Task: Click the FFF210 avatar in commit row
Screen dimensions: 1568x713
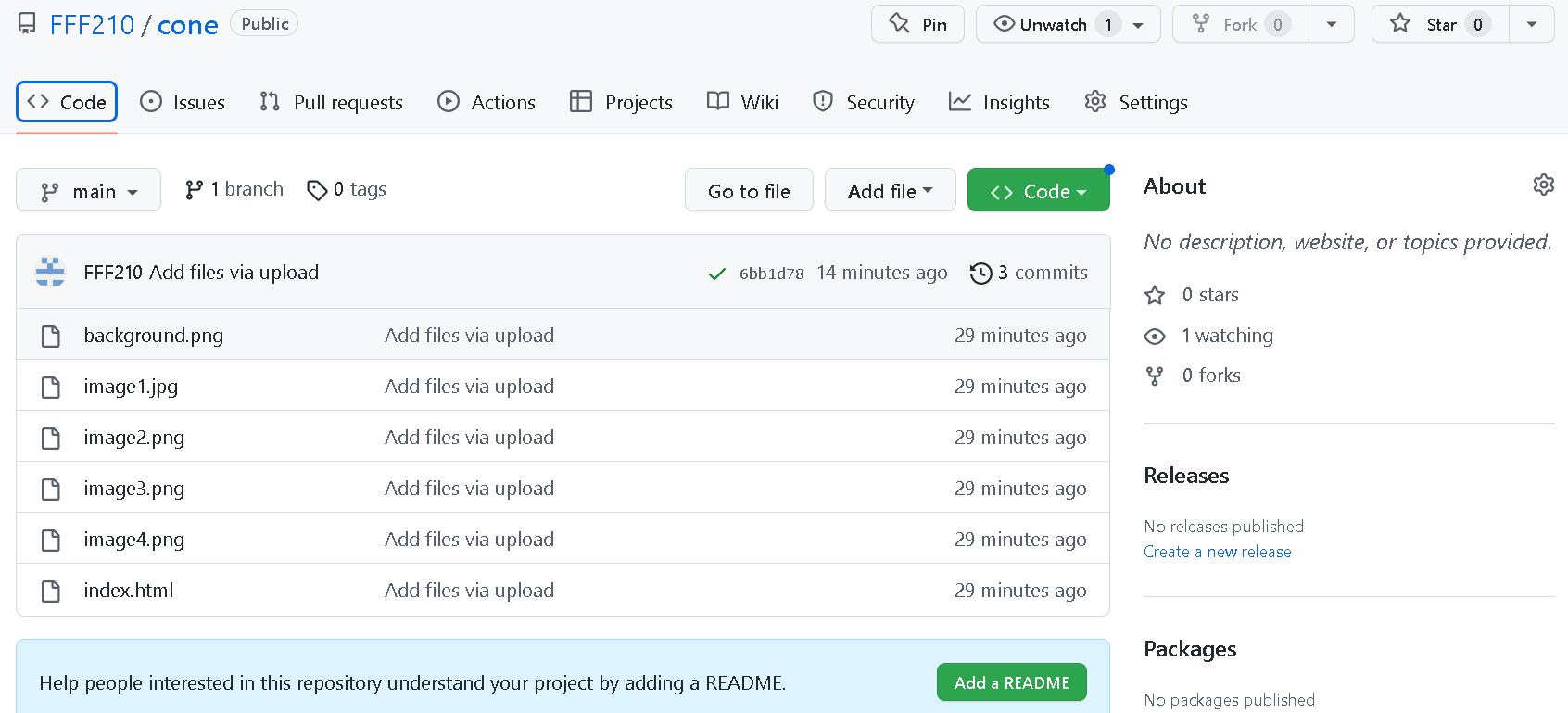Action: [50, 272]
